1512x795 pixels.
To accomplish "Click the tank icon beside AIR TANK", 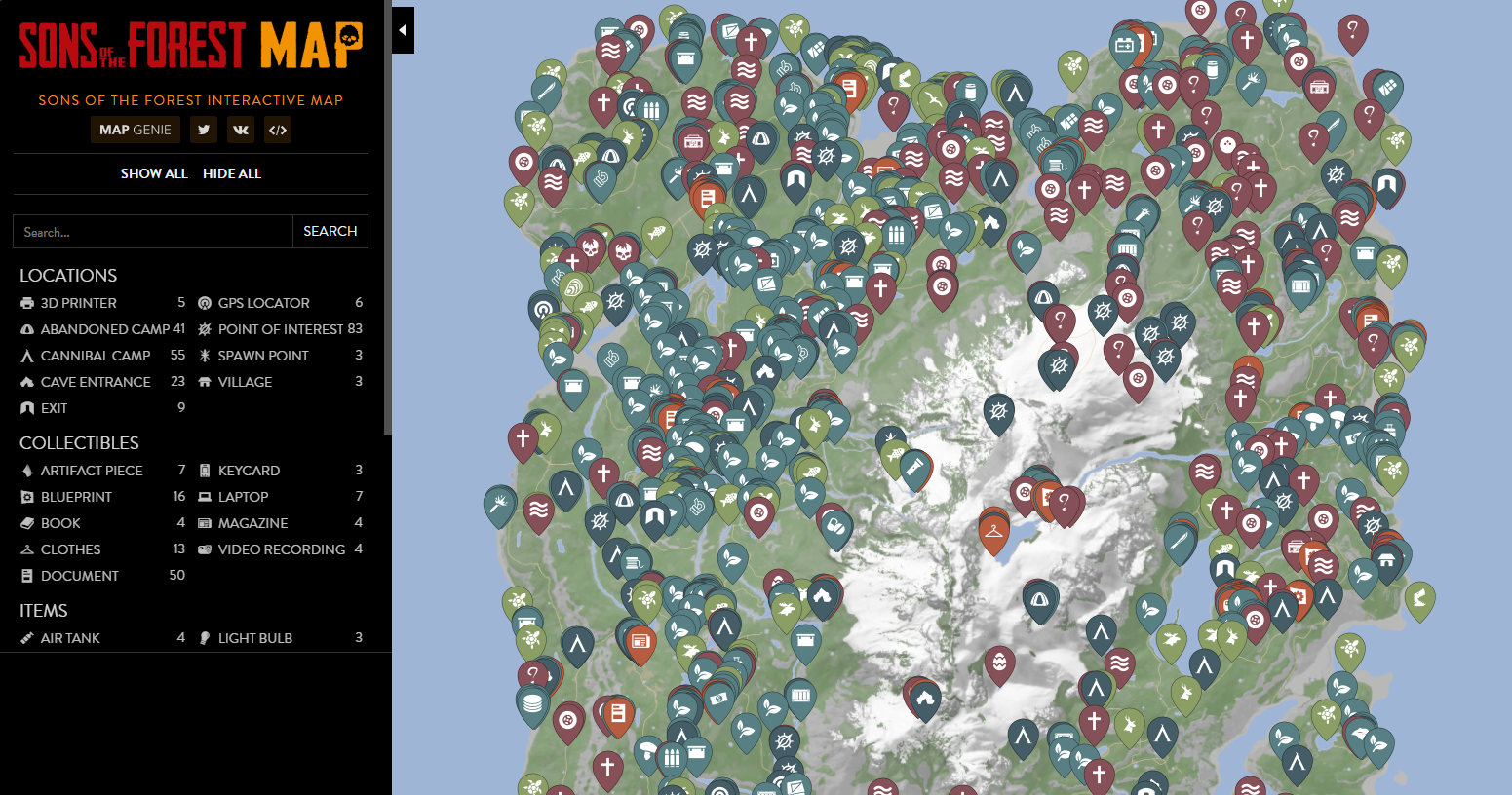I will (x=27, y=638).
